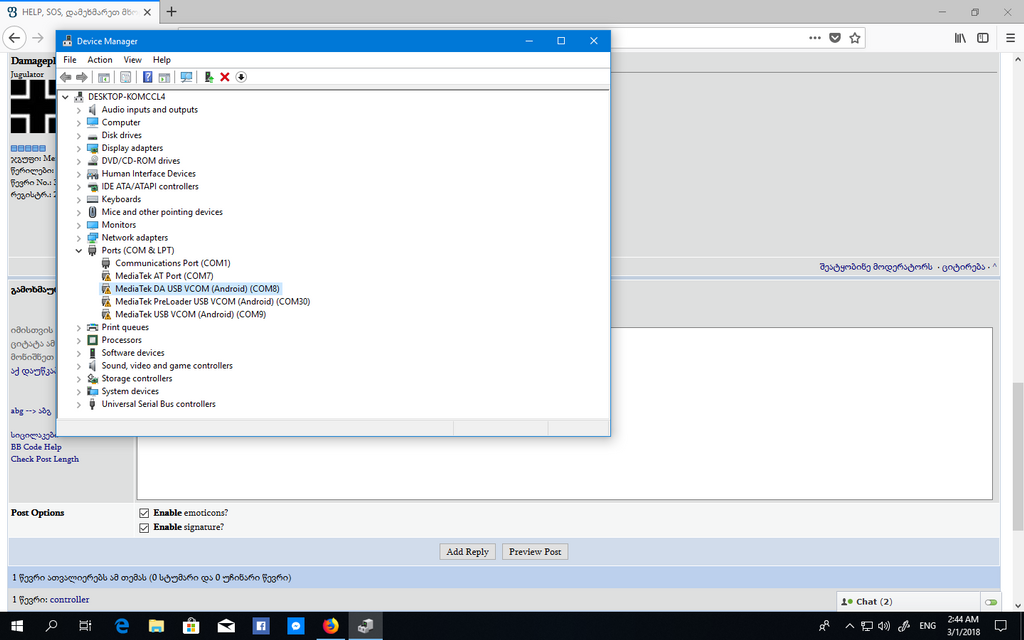The height and width of the screenshot is (640, 1024).
Task: Open the Firefox hamburger menu
Action: (1010, 38)
